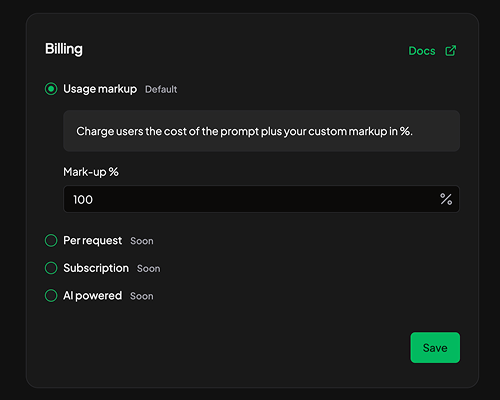Click the Subscription label text
Image resolution: width=500 pixels, height=400 pixels.
[96, 268]
